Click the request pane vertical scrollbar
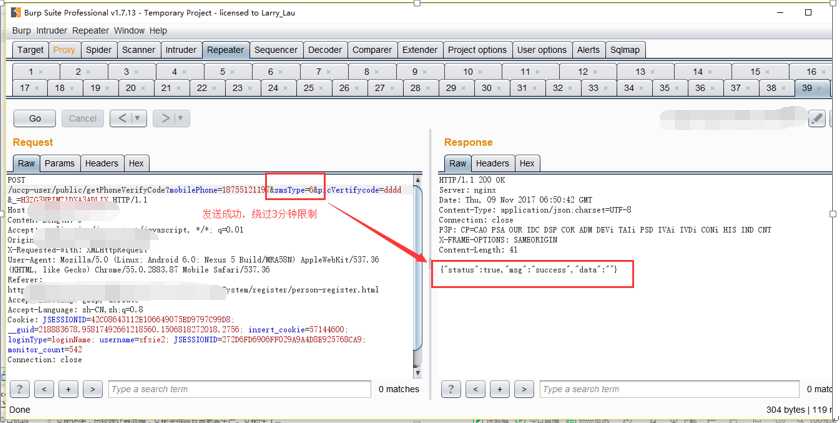 [418, 276]
